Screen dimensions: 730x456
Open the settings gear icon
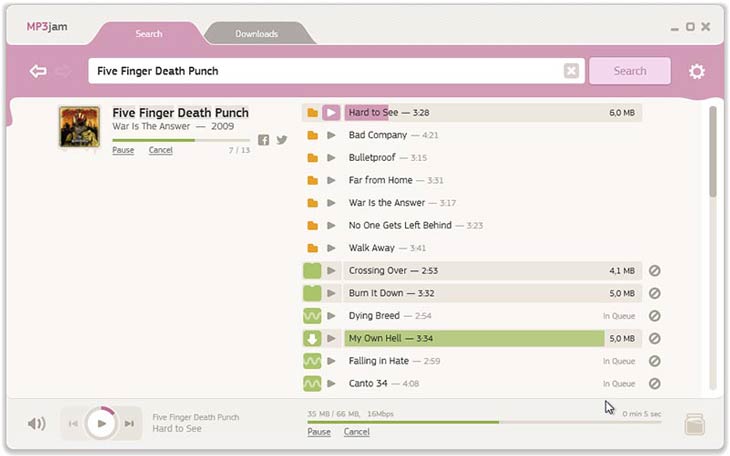tap(696, 71)
